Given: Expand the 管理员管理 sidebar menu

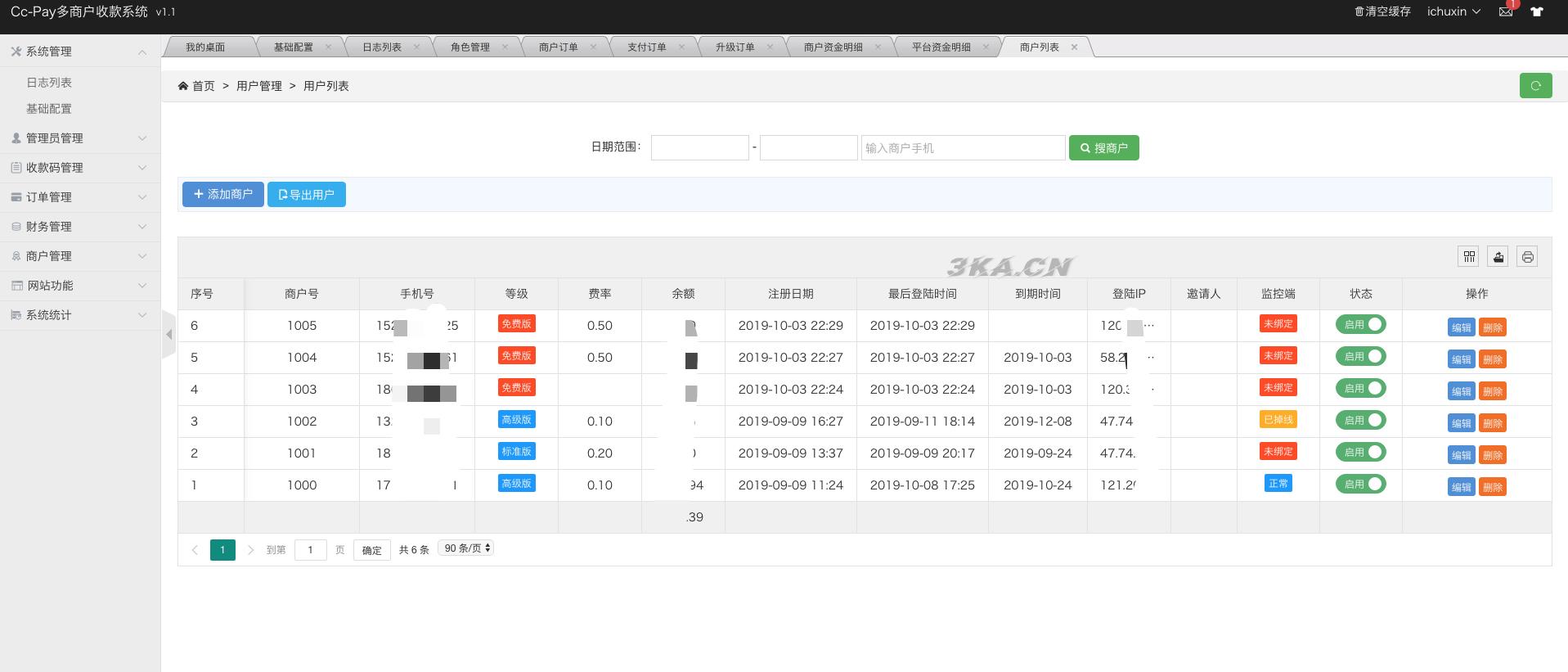Looking at the screenshot, I should [x=80, y=138].
